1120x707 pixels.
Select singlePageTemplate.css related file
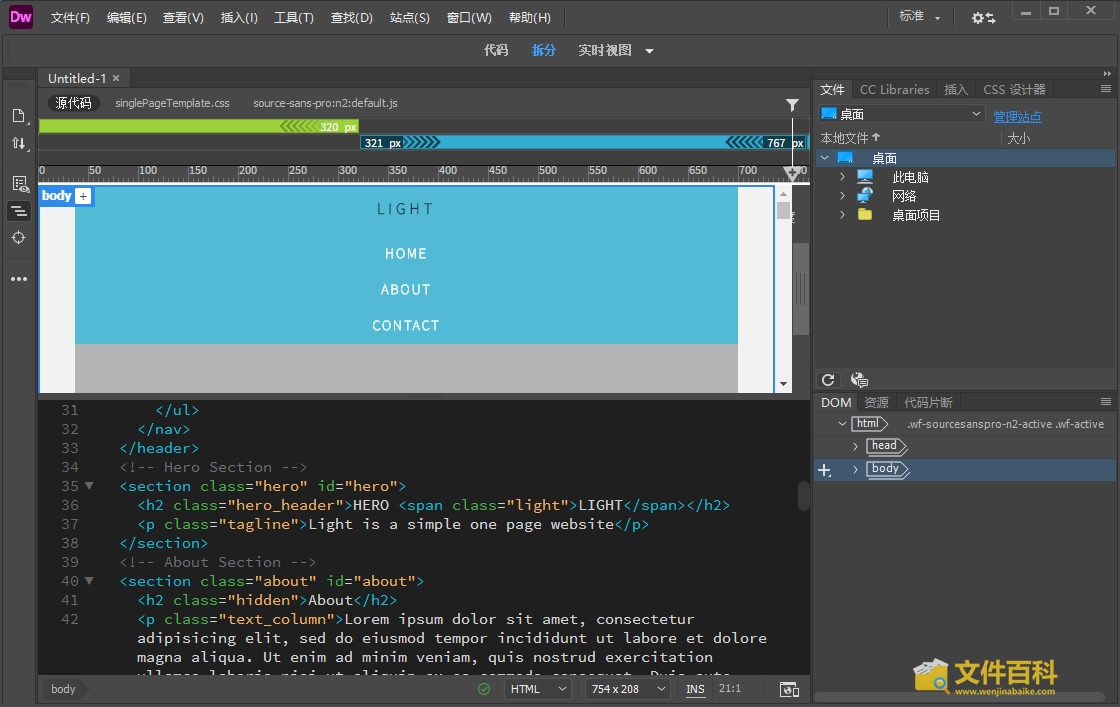click(x=172, y=103)
